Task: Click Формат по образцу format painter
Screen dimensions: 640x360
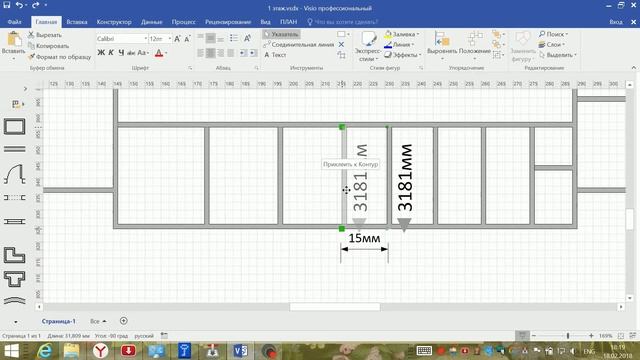Action: pos(60,57)
